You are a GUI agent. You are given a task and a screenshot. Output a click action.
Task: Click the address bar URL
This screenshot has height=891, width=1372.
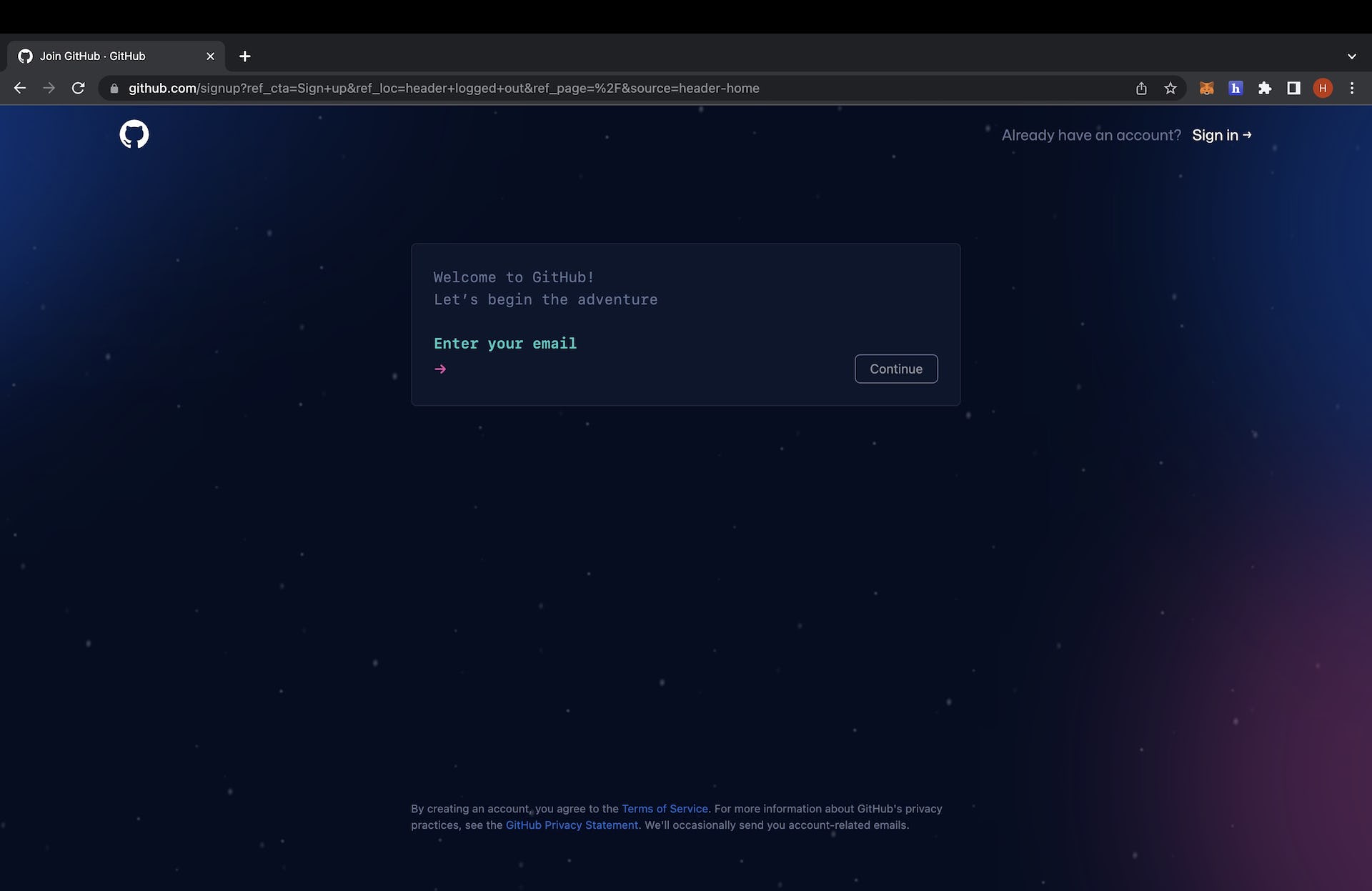pyautogui.click(x=444, y=88)
